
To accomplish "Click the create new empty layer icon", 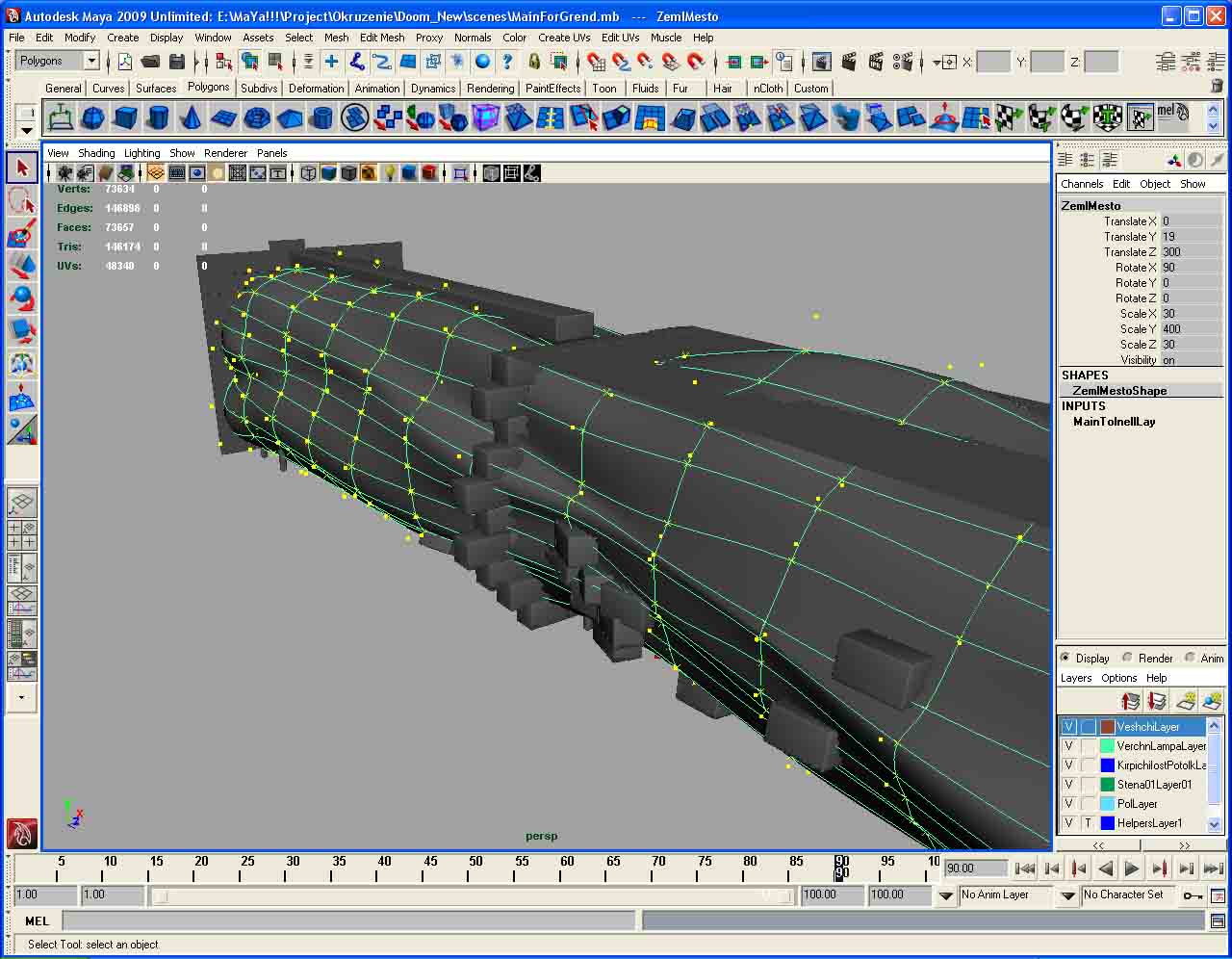I will point(1187,701).
